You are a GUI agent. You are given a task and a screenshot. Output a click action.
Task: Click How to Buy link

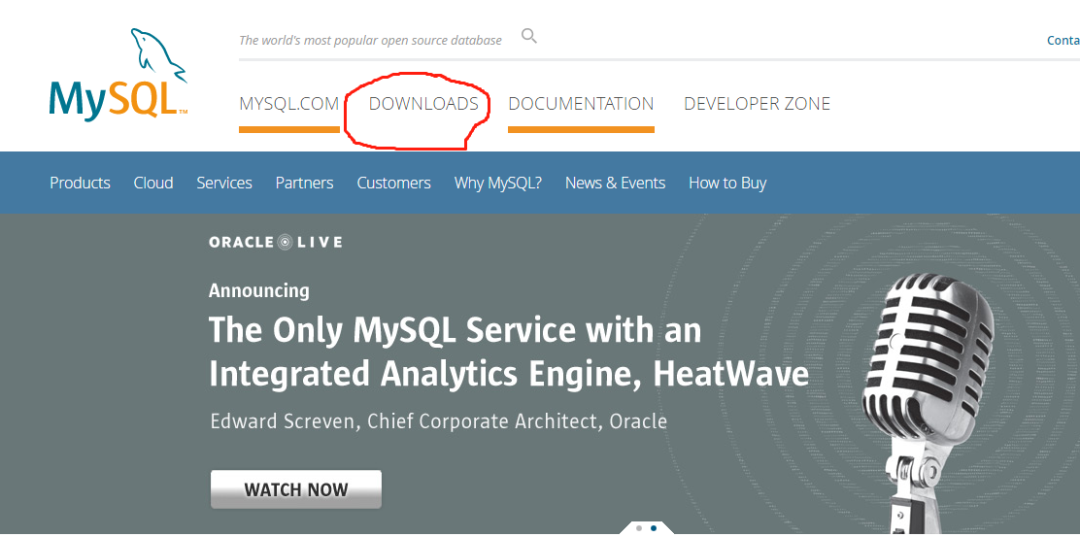727,183
